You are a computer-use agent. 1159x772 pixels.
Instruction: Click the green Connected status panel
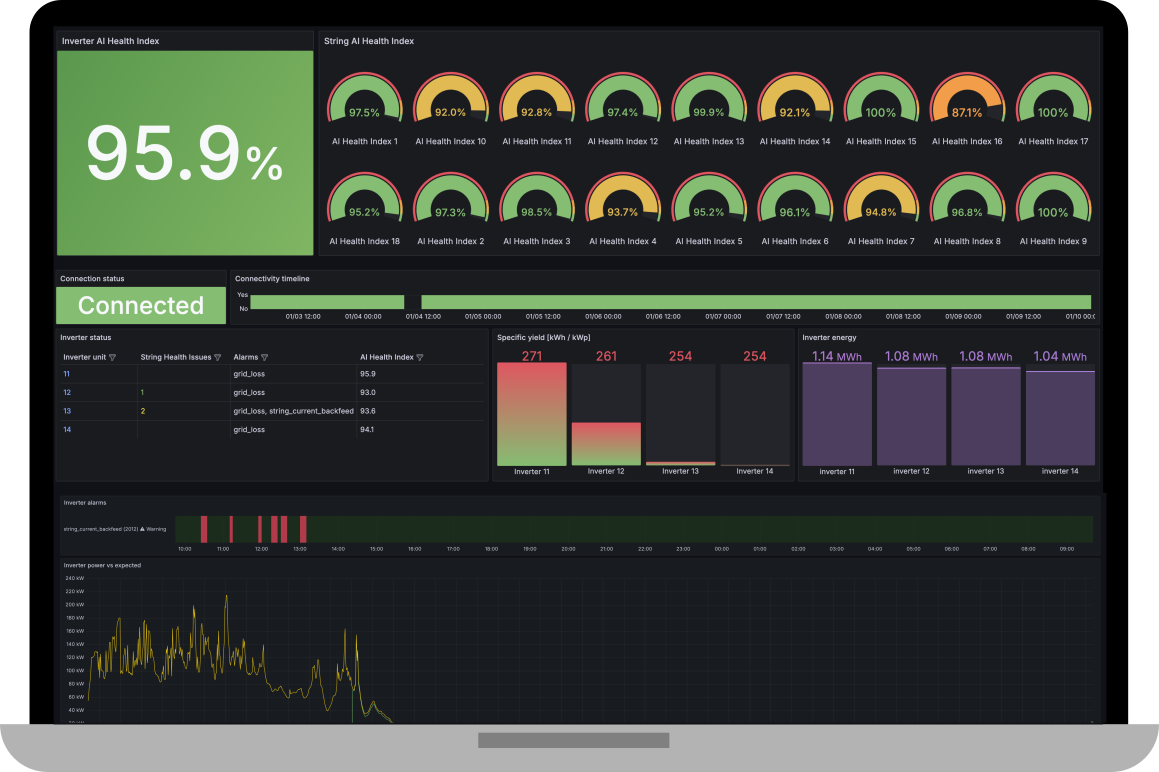[x=141, y=306]
